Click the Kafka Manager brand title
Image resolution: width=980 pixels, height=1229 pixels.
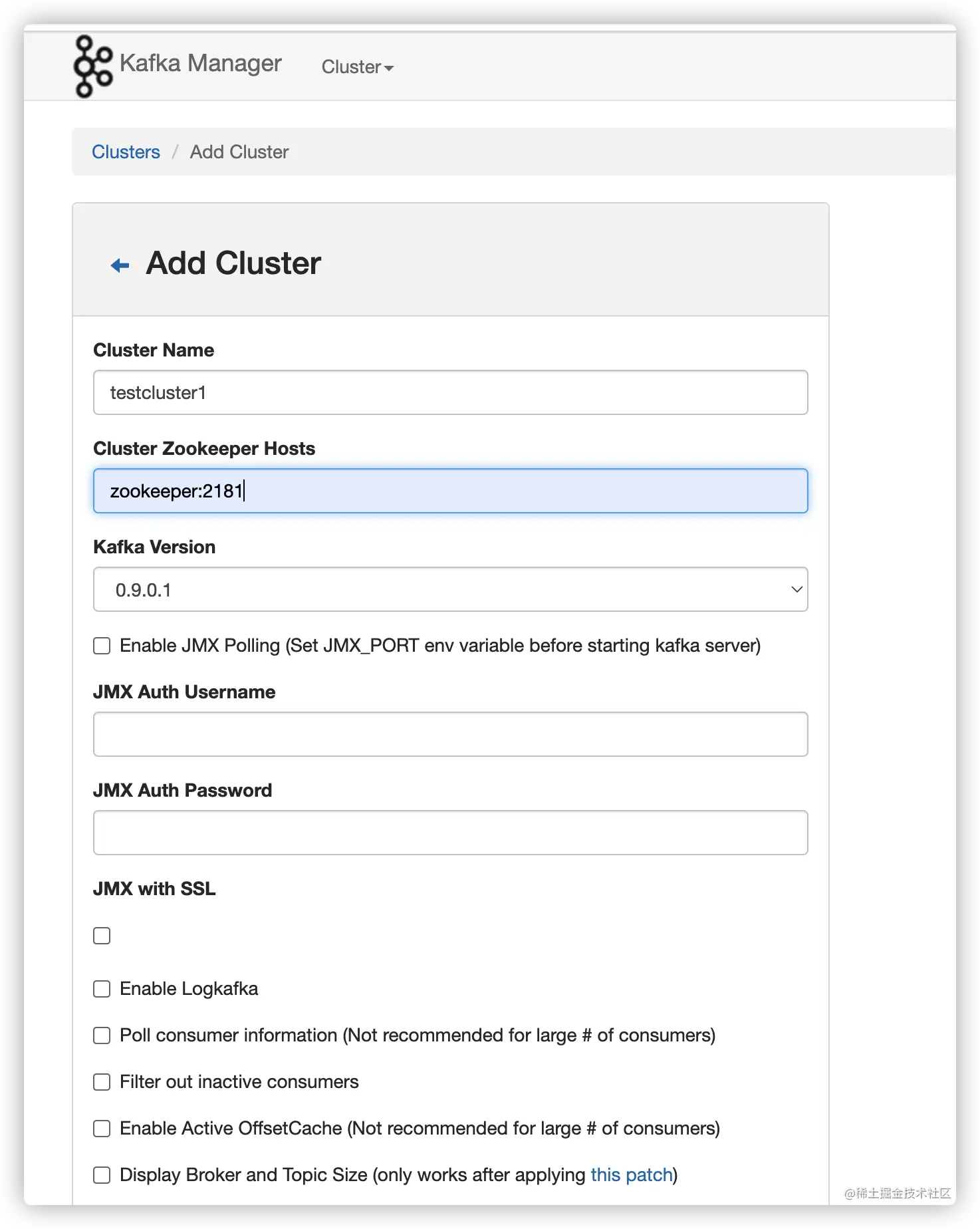click(x=201, y=63)
